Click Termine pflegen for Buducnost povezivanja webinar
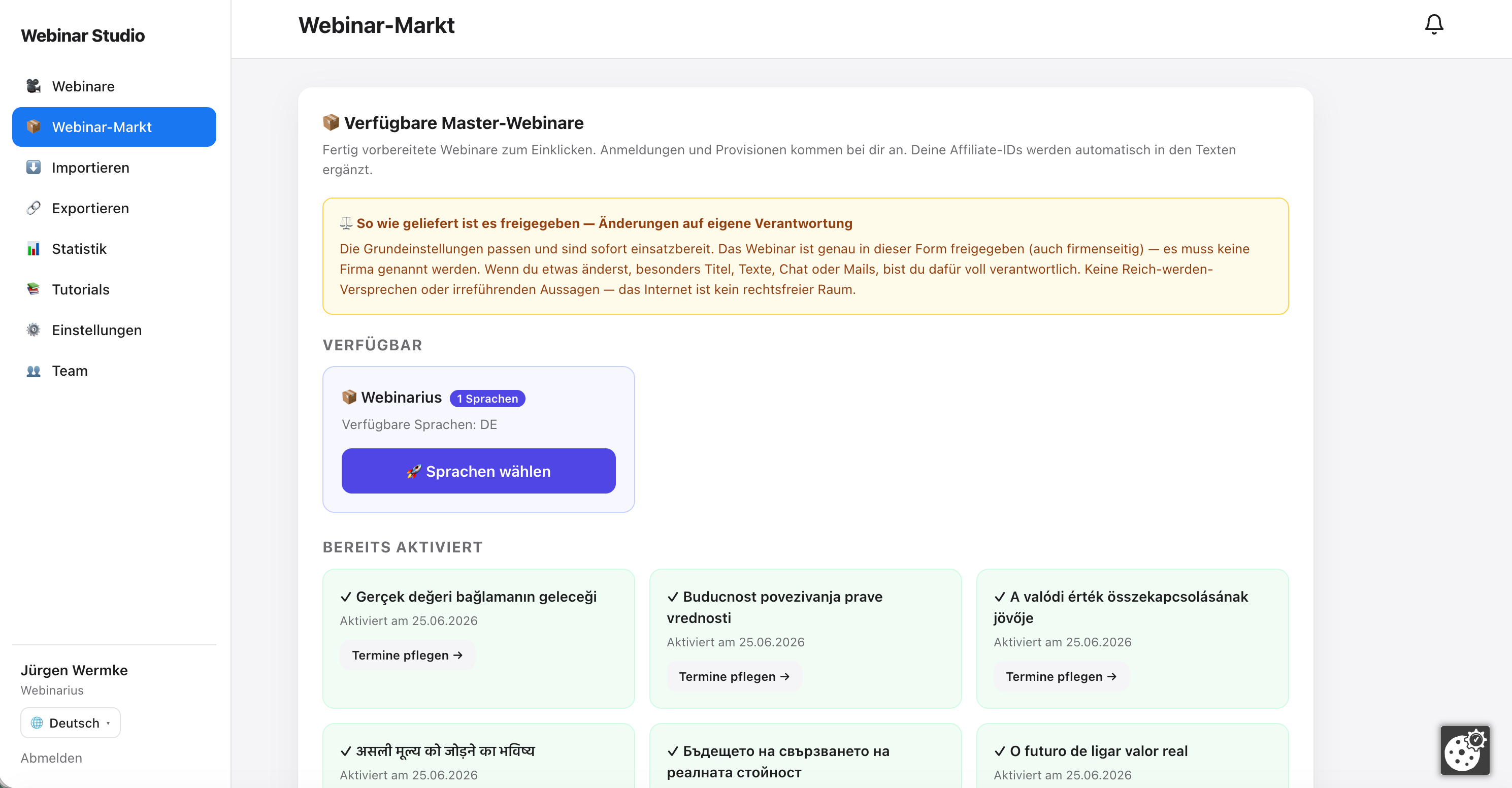1512x788 pixels. [734, 676]
